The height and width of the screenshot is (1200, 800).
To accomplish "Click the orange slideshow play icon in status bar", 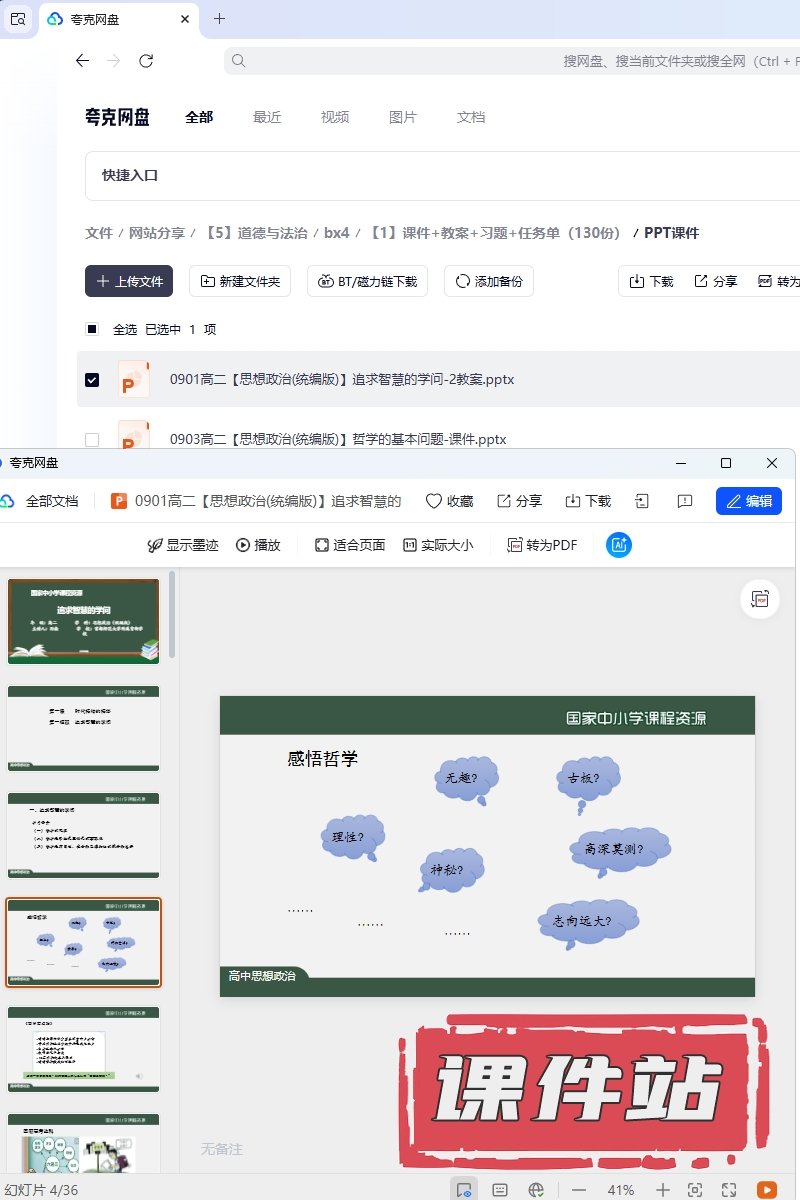I will pos(767,1190).
